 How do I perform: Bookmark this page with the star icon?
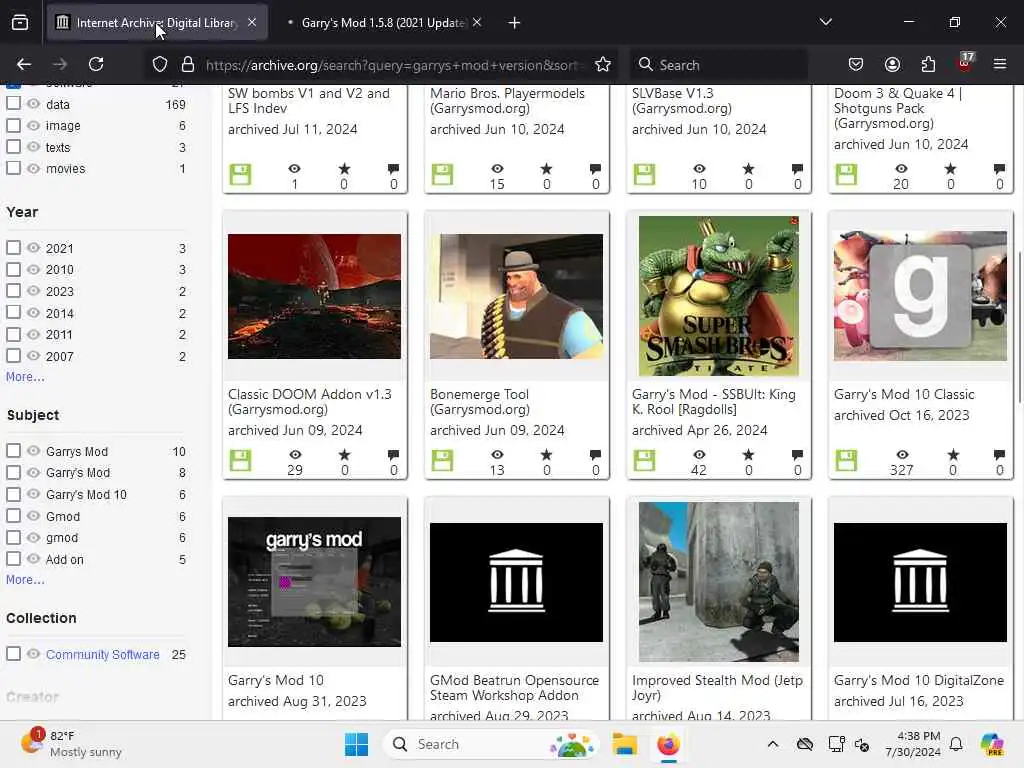pos(603,64)
